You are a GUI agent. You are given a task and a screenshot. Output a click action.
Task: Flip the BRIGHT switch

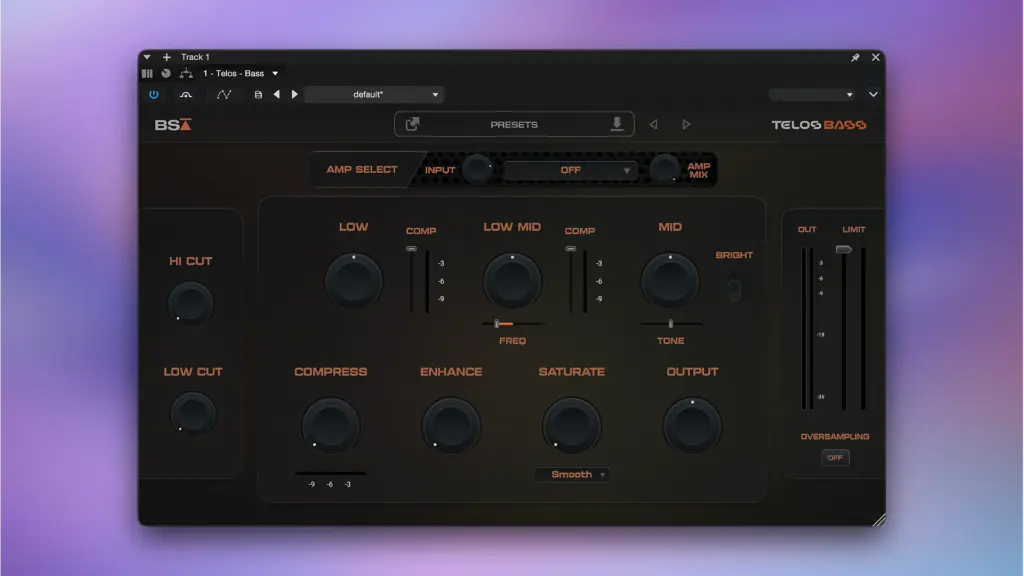(734, 290)
